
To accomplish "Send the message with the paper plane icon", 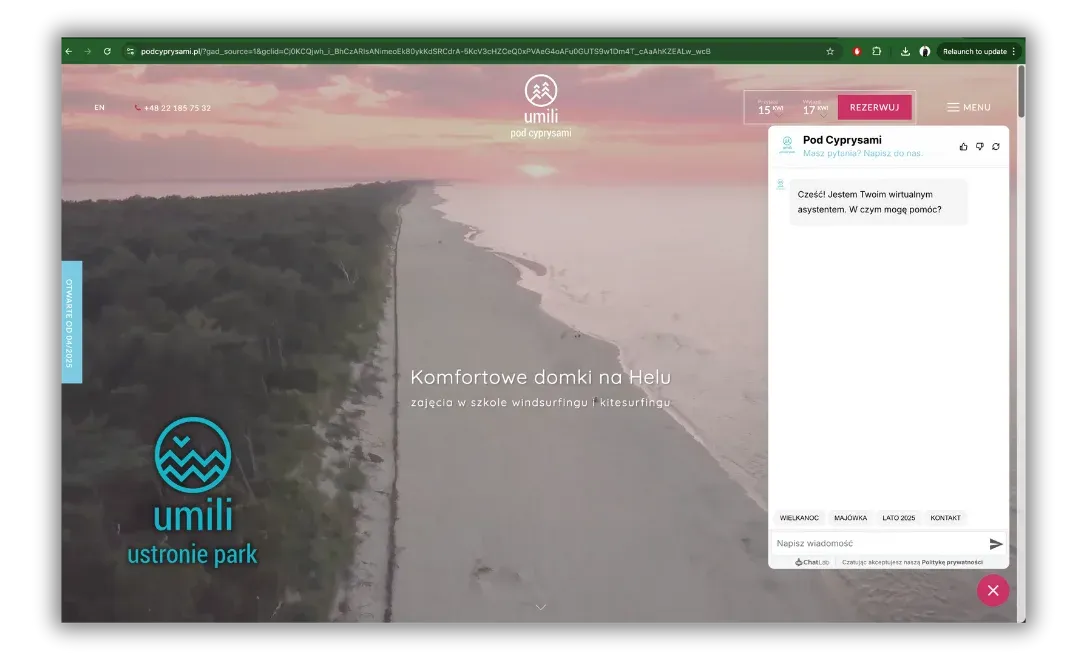I will 995,544.
